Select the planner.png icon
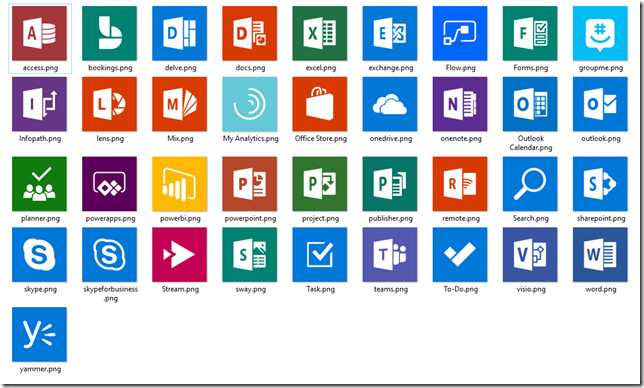The image size is (644, 388). [39, 184]
